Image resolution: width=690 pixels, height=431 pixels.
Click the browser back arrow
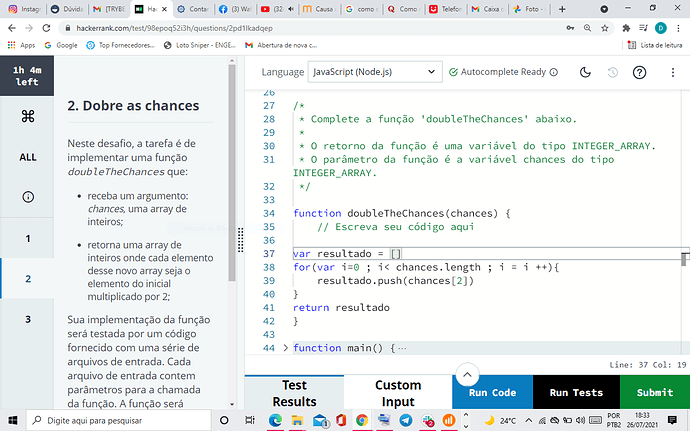[12, 28]
